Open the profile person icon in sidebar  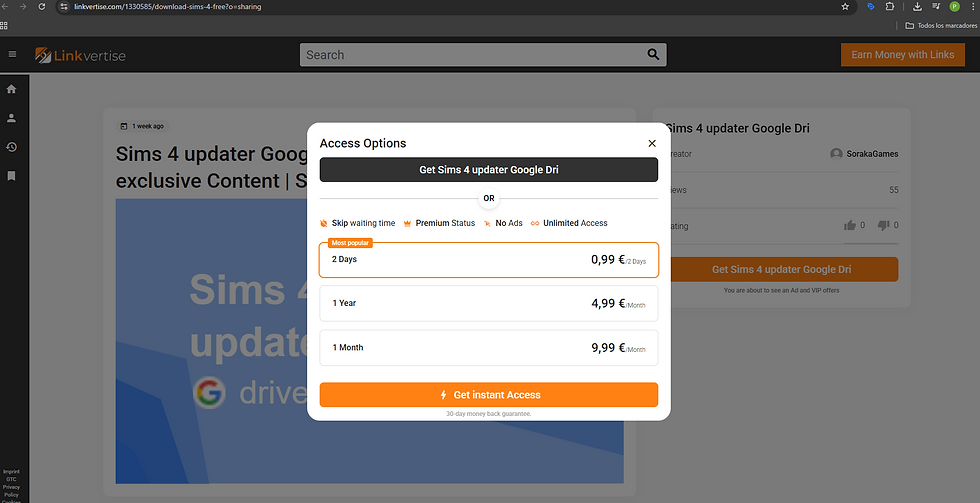[x=11, y=118]
